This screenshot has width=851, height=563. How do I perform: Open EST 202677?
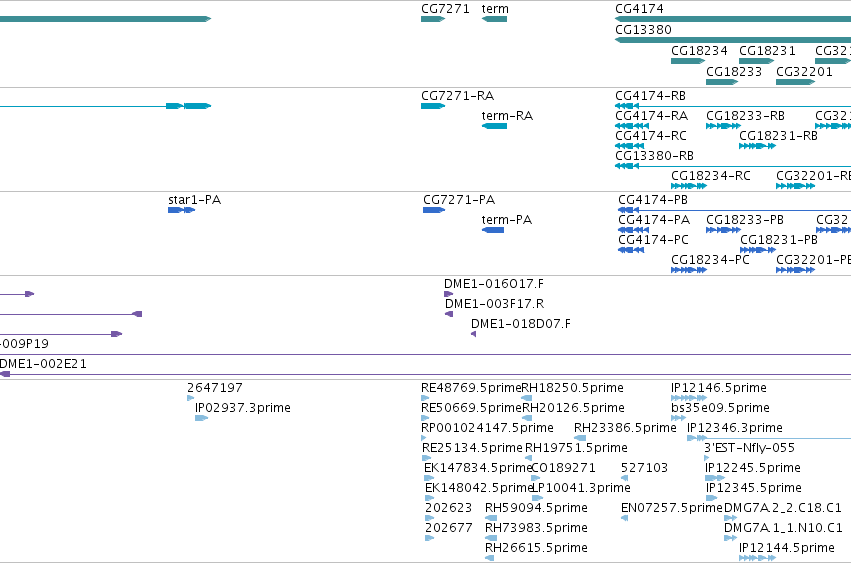click(429, 539)
